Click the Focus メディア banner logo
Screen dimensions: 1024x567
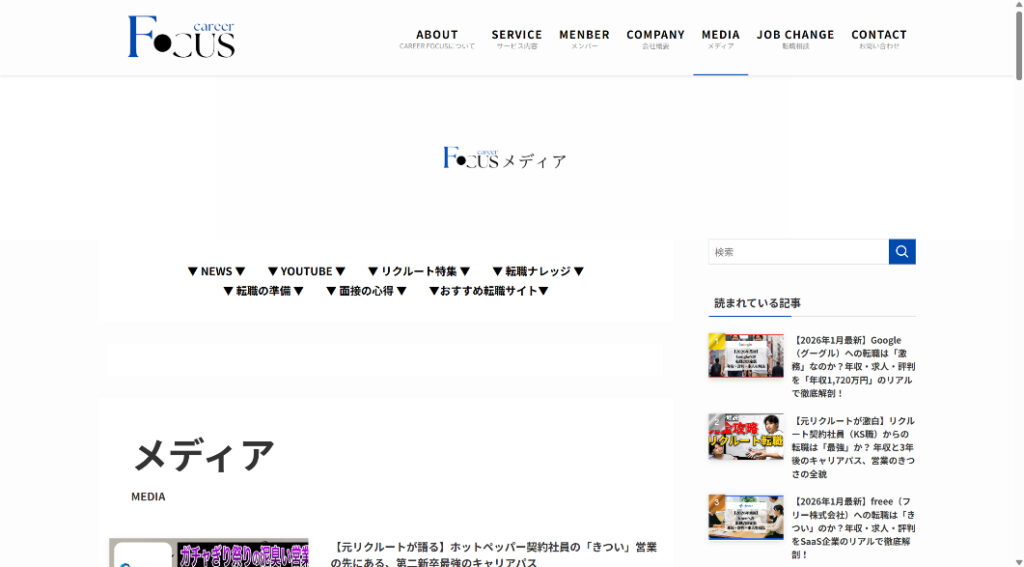[x=504, y=158]
